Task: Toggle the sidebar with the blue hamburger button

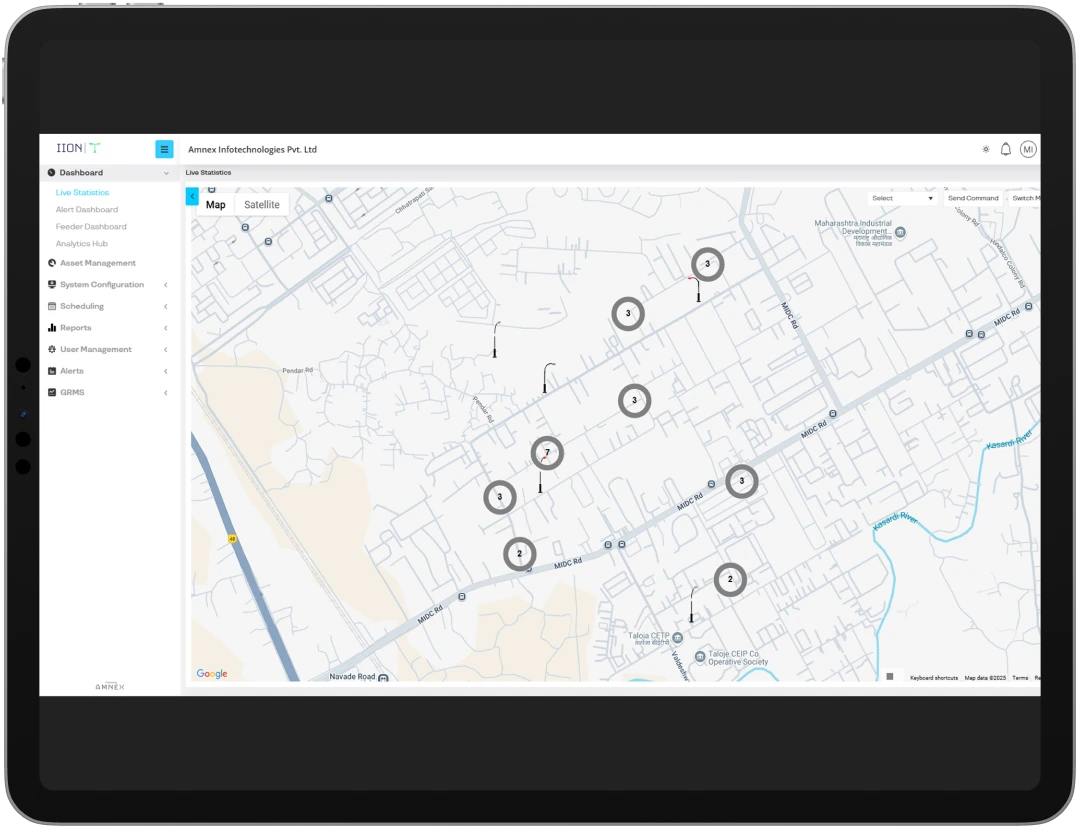Action: click(x=164, y=149)
